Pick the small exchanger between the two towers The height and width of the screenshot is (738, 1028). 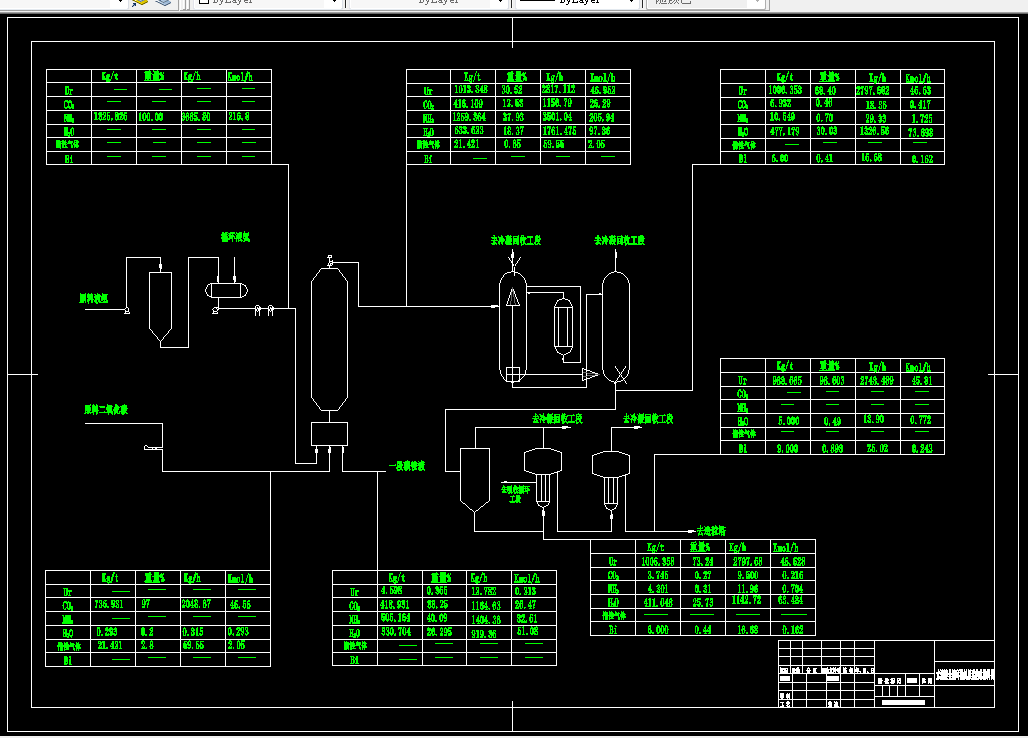563,326
